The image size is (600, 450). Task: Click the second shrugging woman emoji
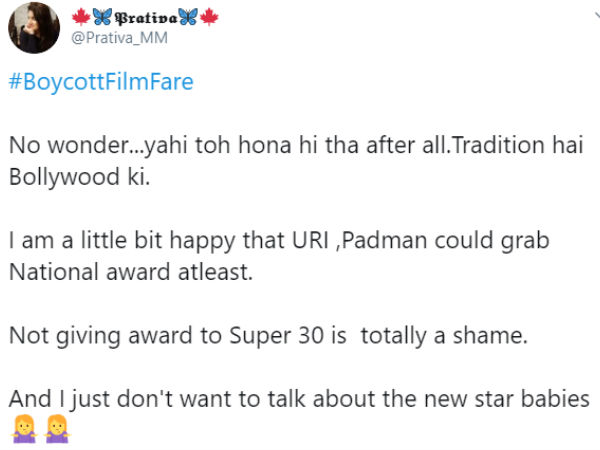pos(57,428)
